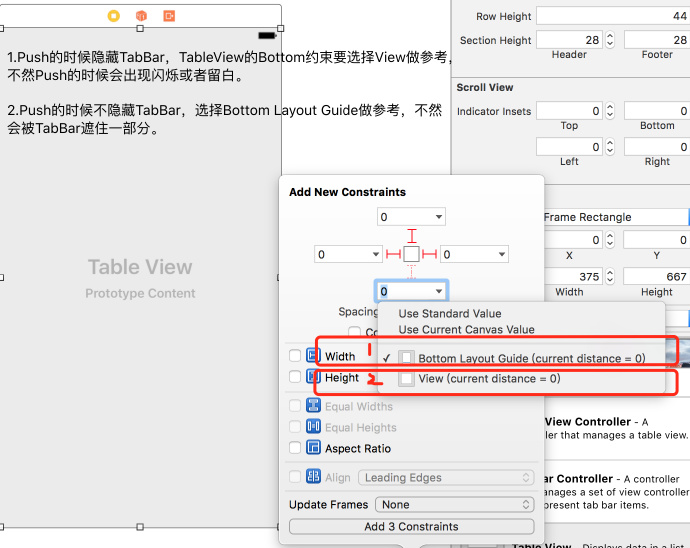Viewport: 690px width, 548px height.
Task: Click the orange First Responder cube icon
Action: coord(141,16)
